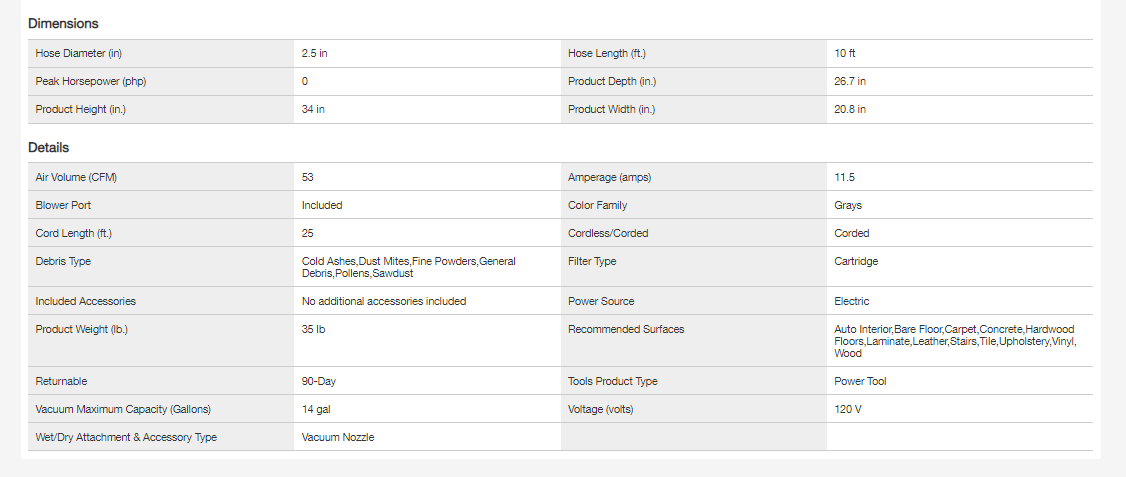Select the Amperage value 11.5
The width and height of the screenshot is (1126, 477).
[845, 177]
